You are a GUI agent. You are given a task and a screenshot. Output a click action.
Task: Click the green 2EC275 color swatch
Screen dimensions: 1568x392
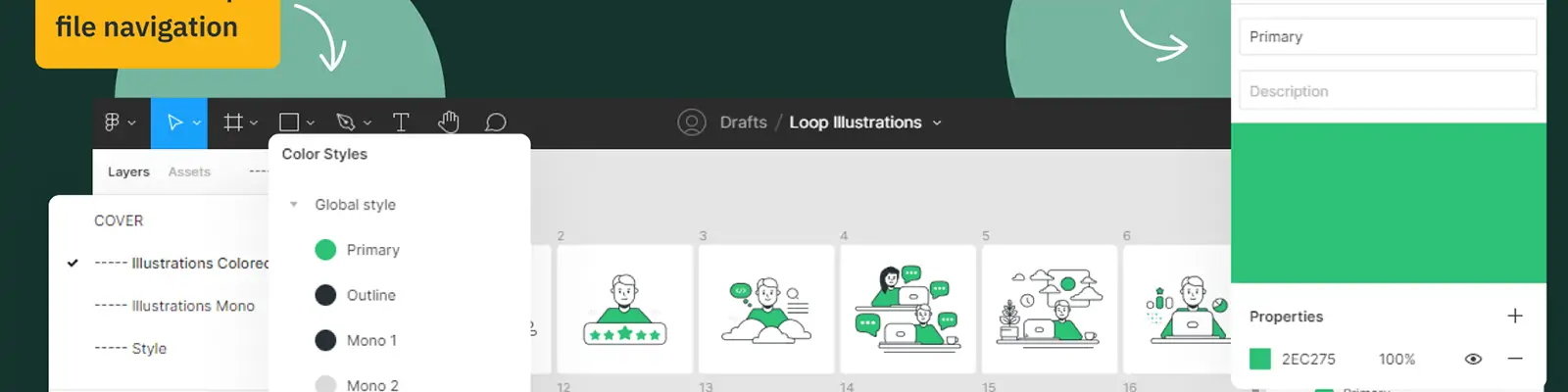coord(1260,359)
